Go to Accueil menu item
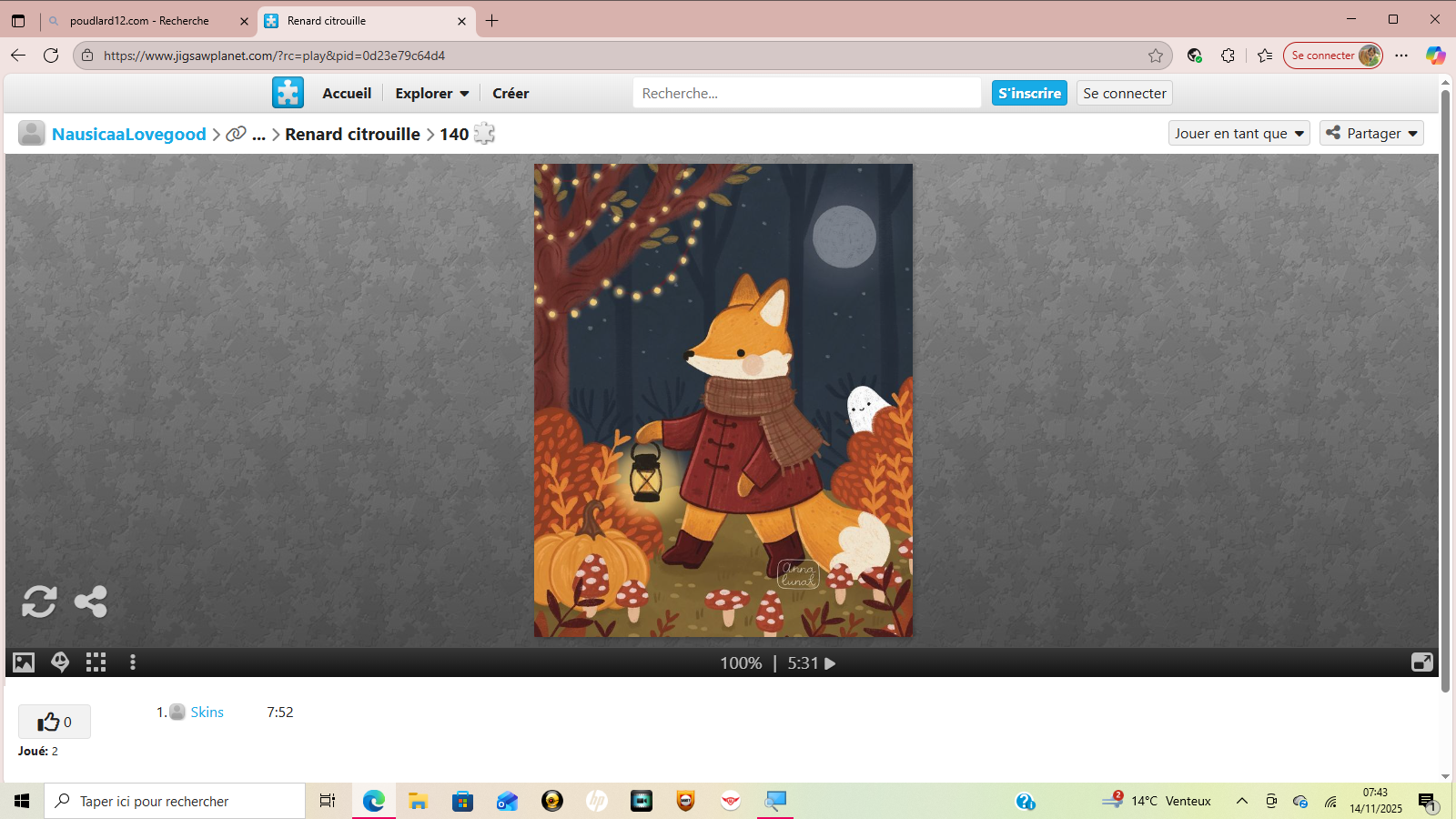The width and height of the screenshot is (1456, 819). [x=347, y=93]
